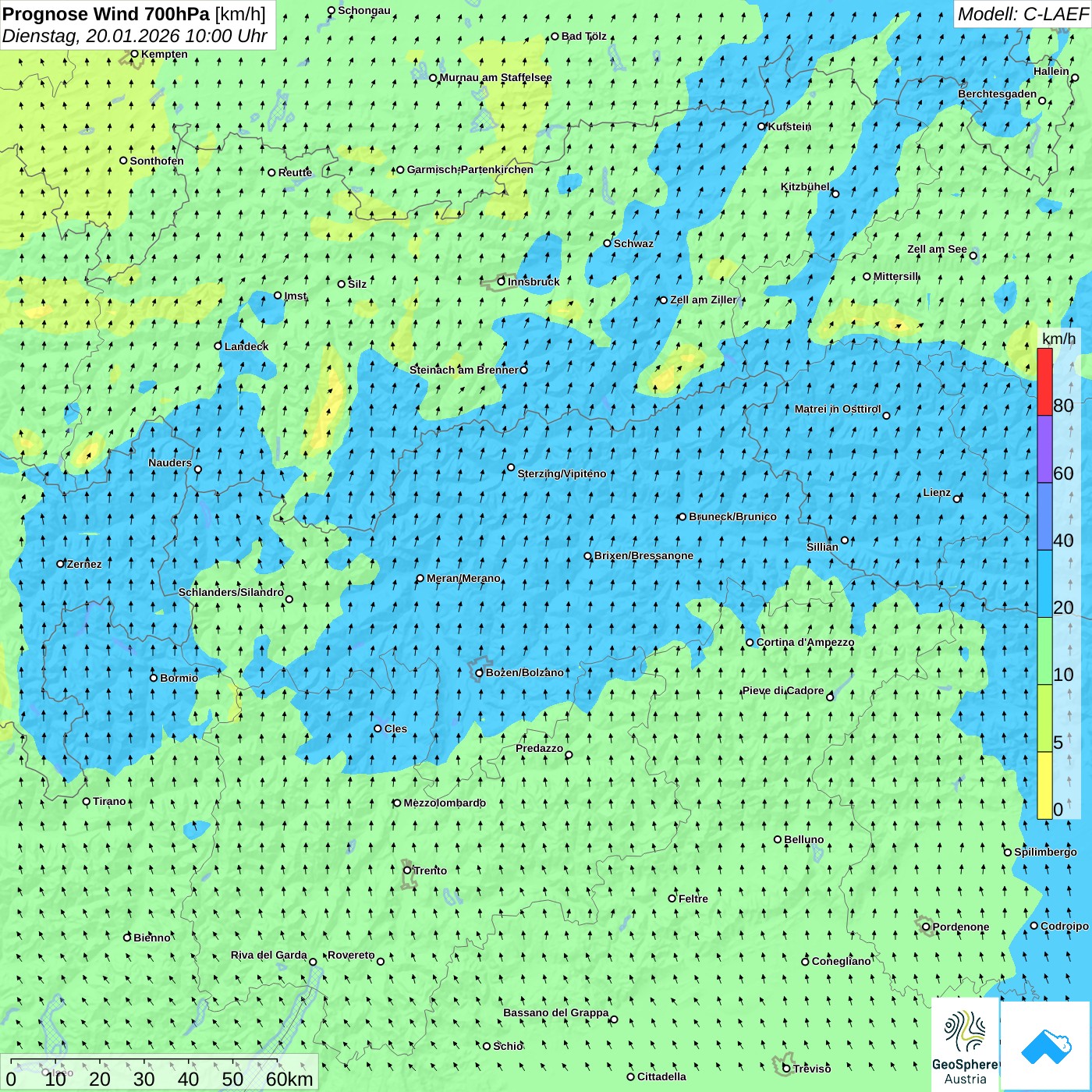Click the 'Bruneck/Brunico' label
This screenshot has height=1092, width=1092.
tap(733, 516)
